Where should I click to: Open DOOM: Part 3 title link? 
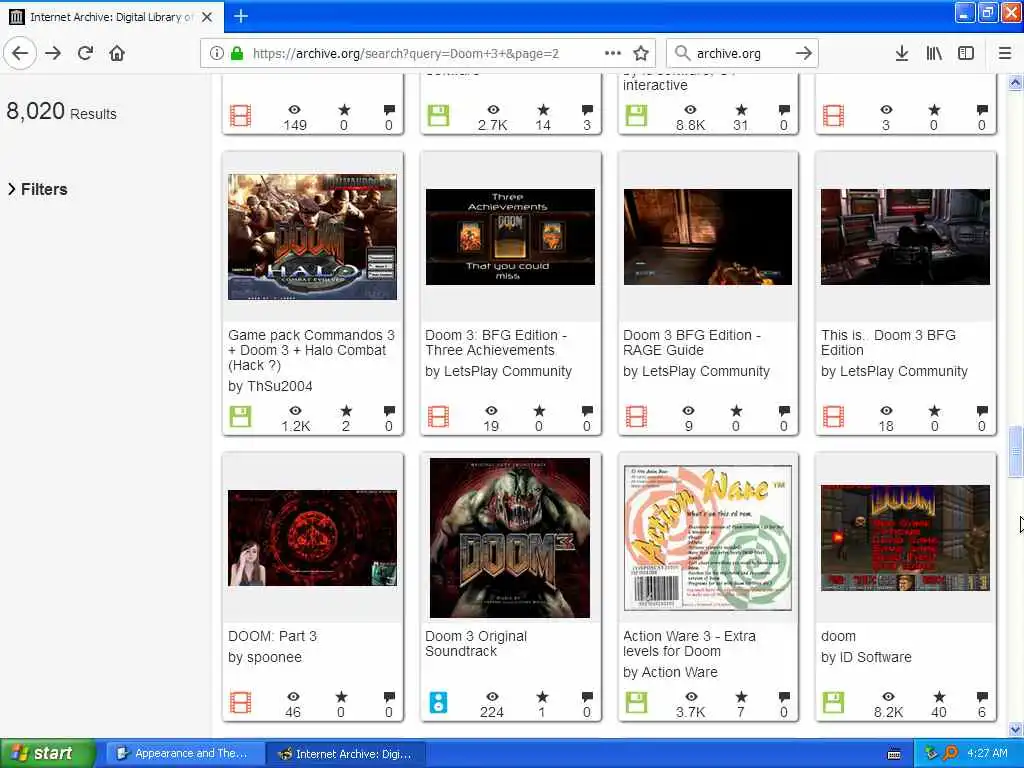tap(272, 636)
